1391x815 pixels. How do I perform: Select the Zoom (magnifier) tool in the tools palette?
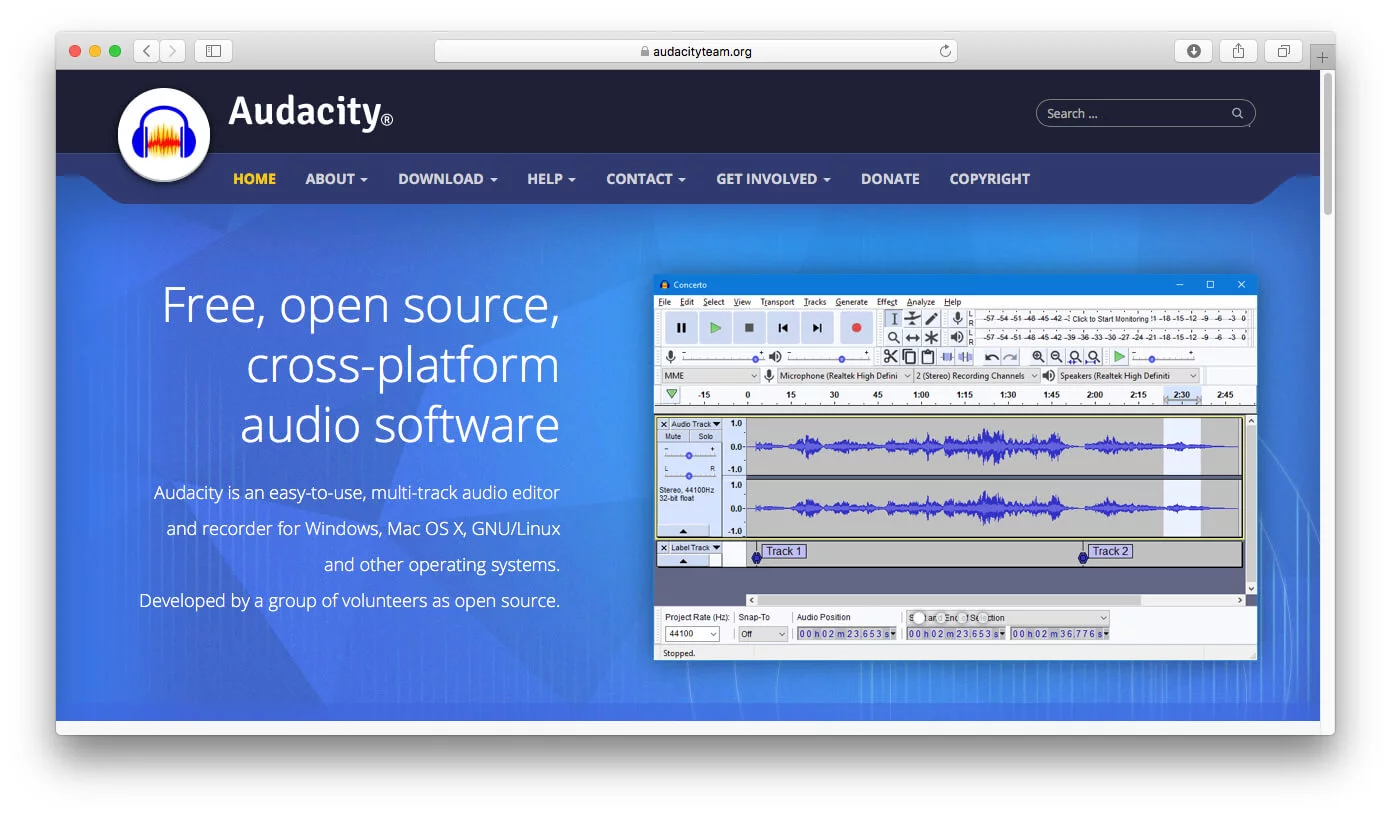(x=894, y=338)
